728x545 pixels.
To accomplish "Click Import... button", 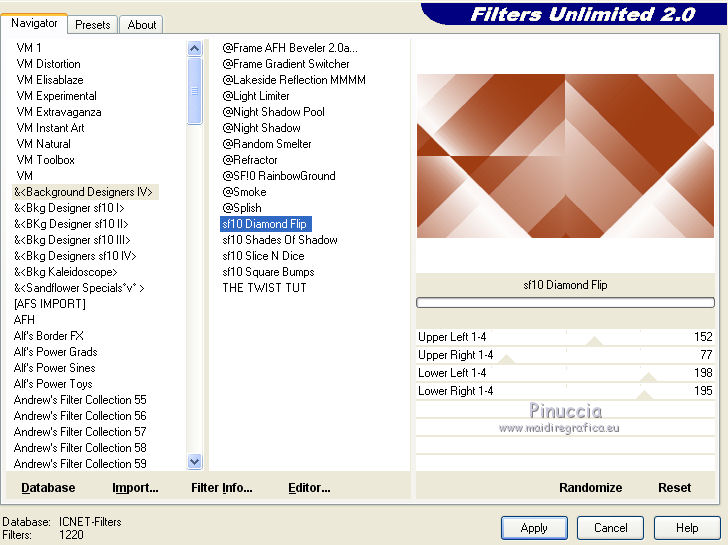I will tap(135, 487).
